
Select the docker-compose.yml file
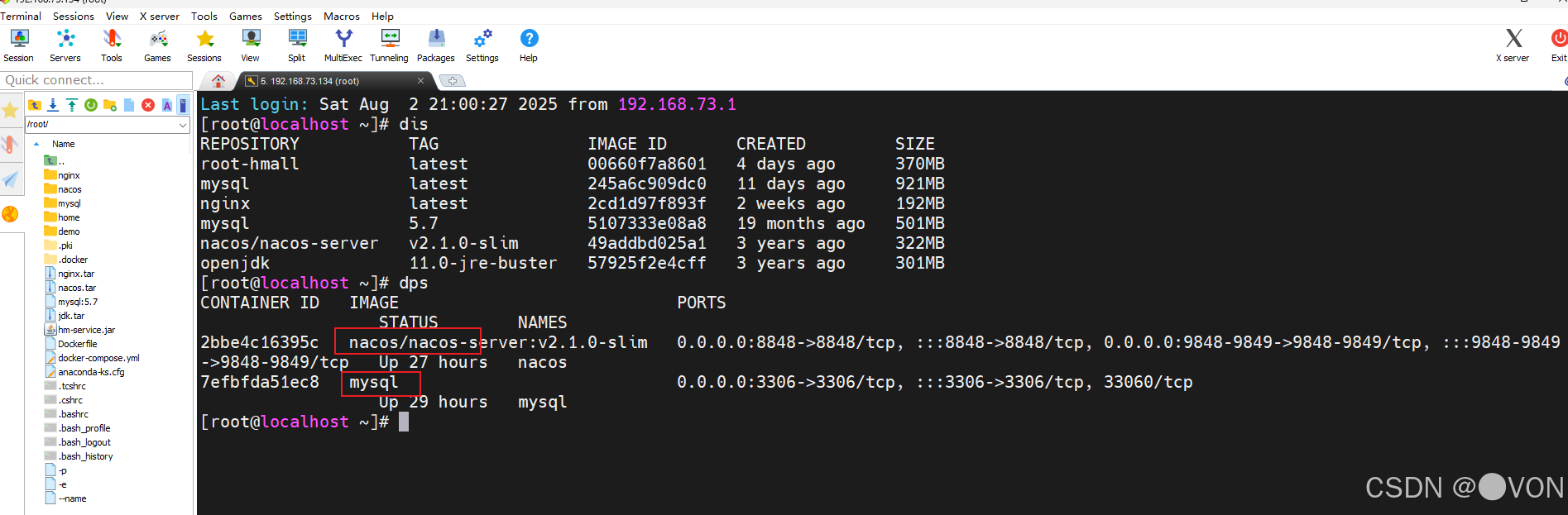pos(93,358)
